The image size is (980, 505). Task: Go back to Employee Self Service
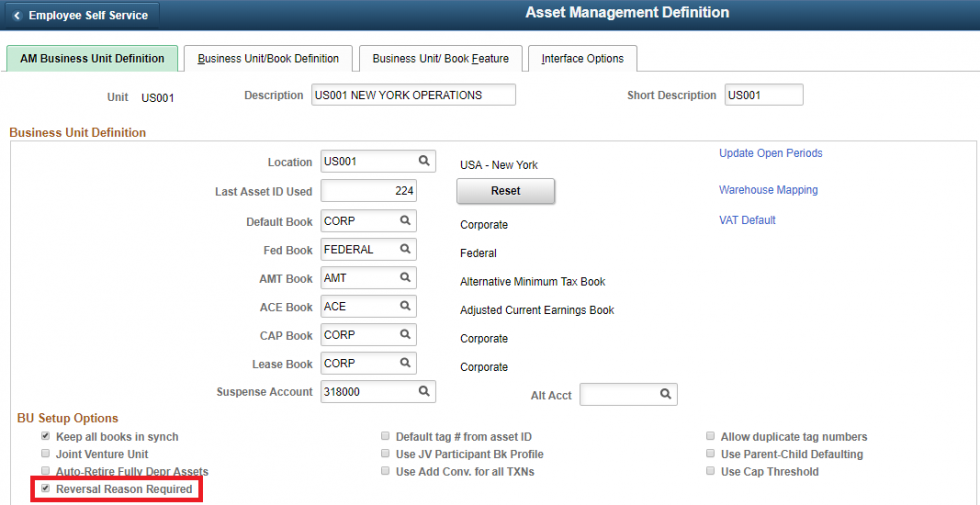80,16
